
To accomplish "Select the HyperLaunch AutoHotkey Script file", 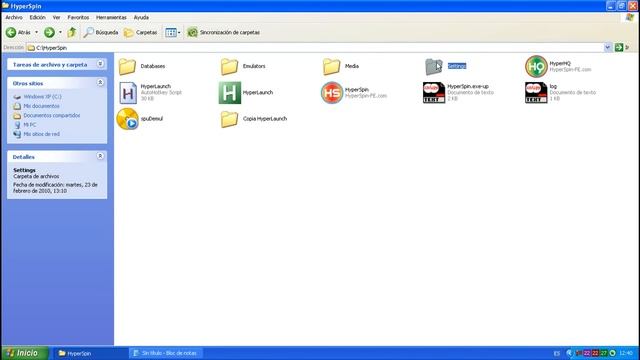I will point(150,92).
